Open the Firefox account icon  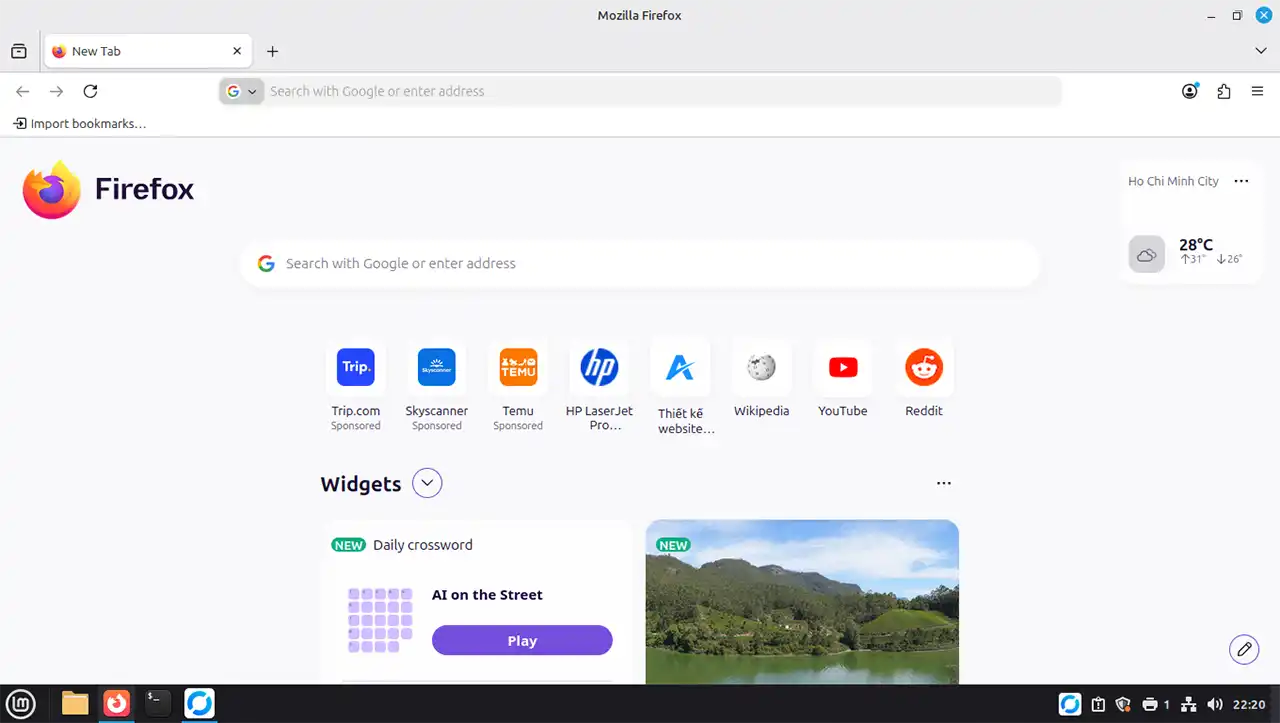1190,91
